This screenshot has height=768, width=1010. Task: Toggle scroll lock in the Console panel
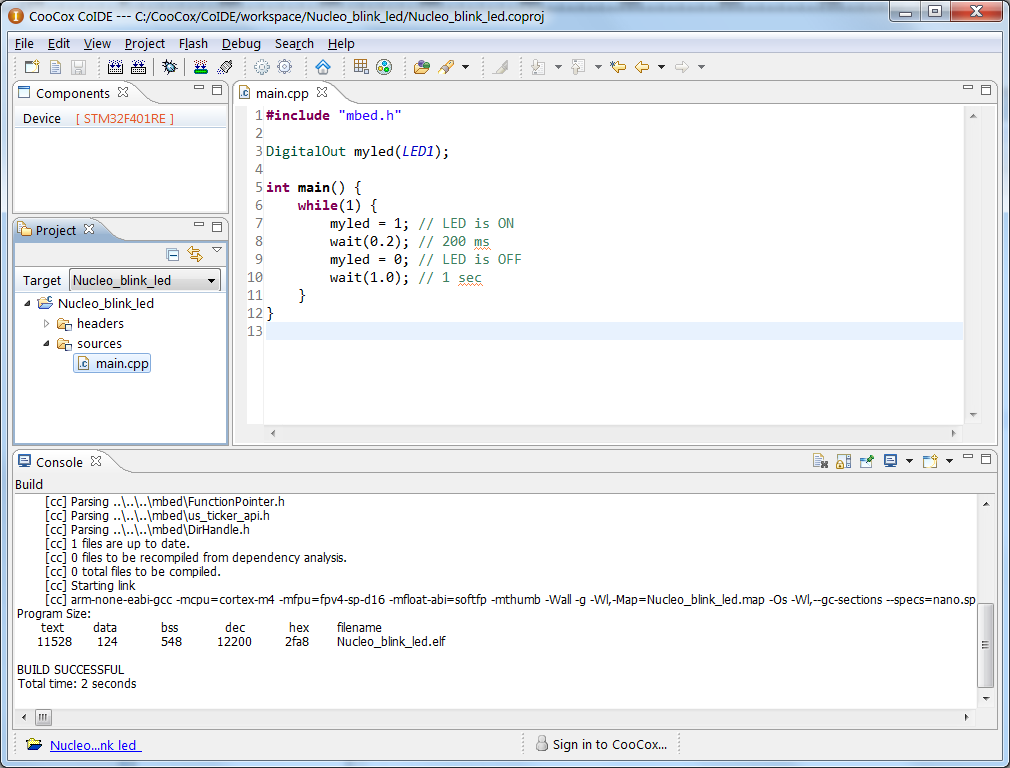(x=844, y=460)
